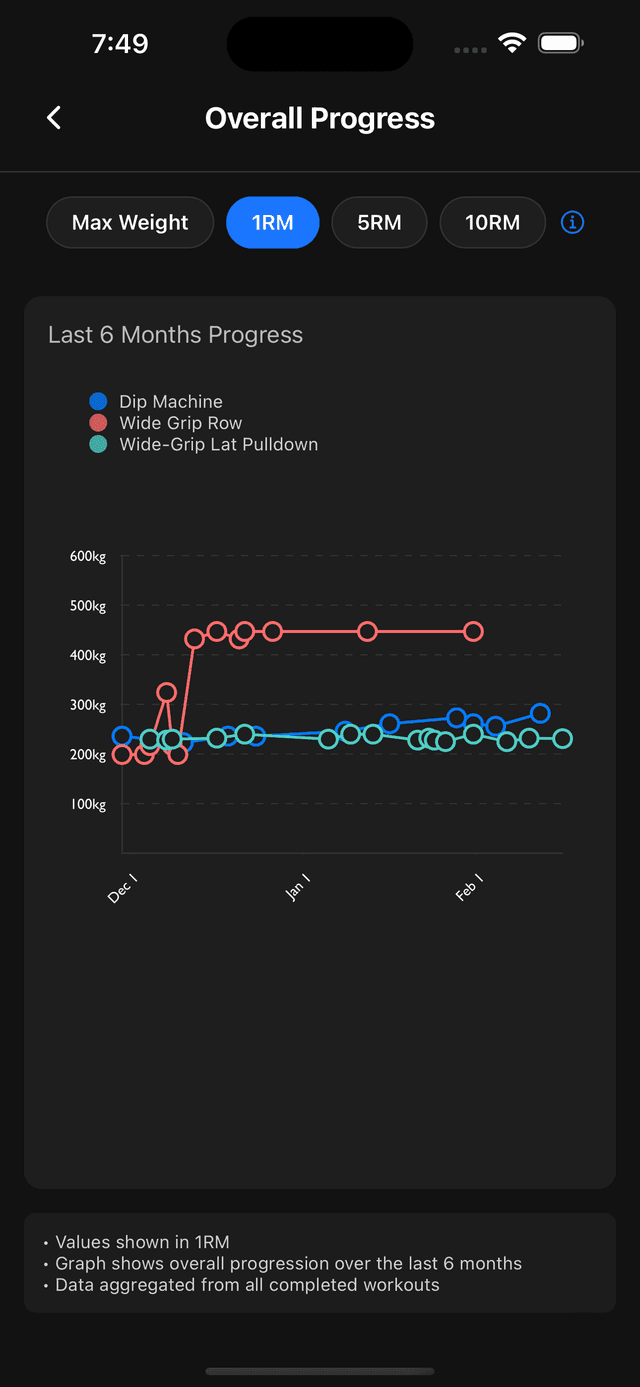Select the 1RM tab
This screenshot has width=640, height=1387.
tap(272, 222)
